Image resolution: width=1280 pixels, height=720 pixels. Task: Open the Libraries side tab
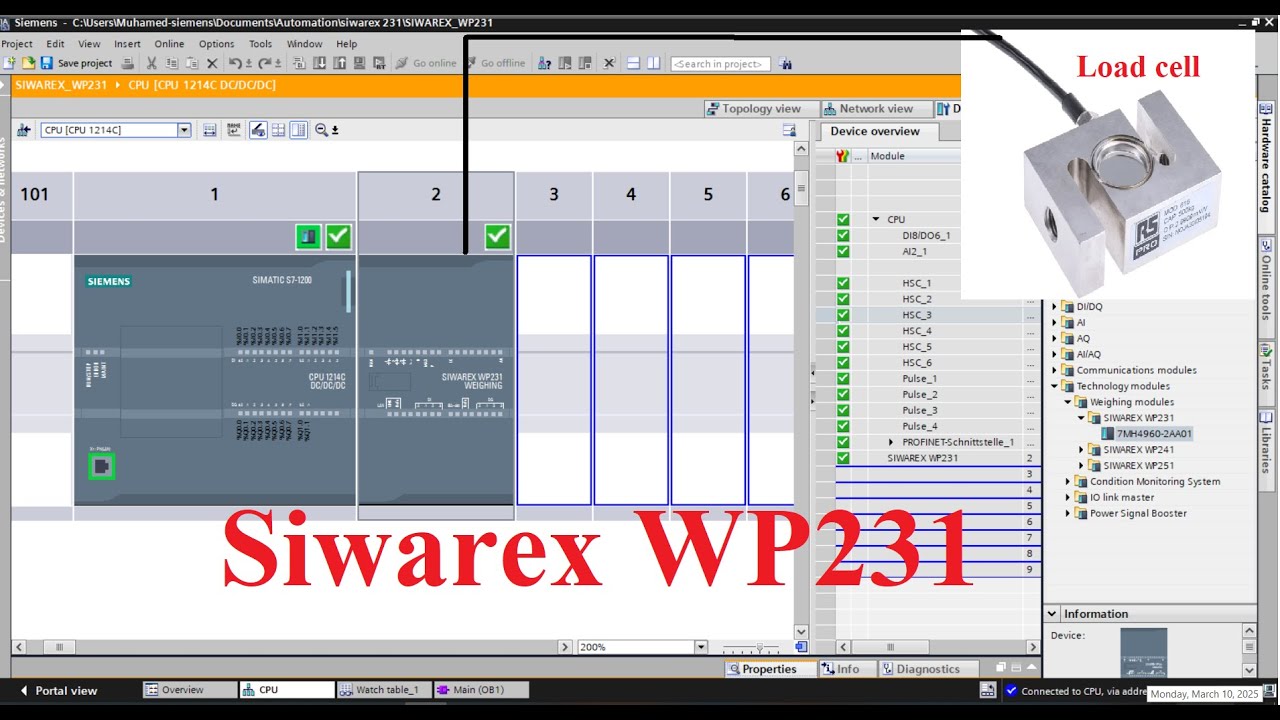tap(1266, 443)
